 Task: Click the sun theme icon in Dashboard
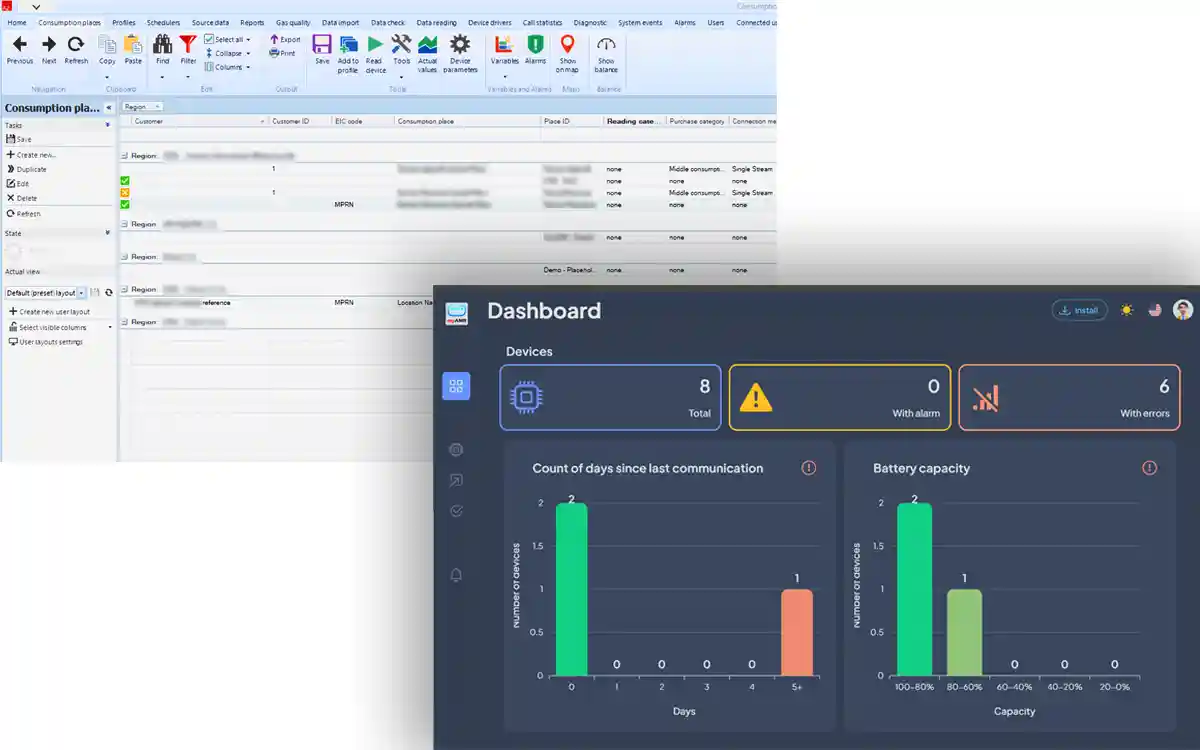coord(1127,310)
